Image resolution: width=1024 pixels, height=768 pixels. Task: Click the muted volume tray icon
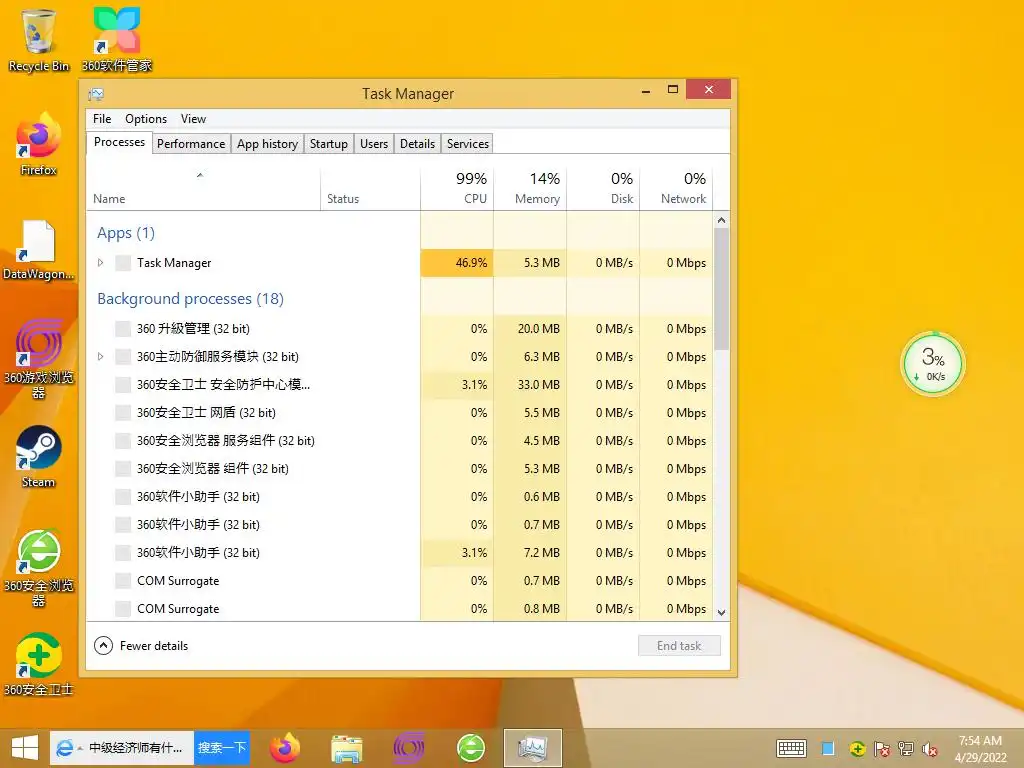click(x=930, y=748)
